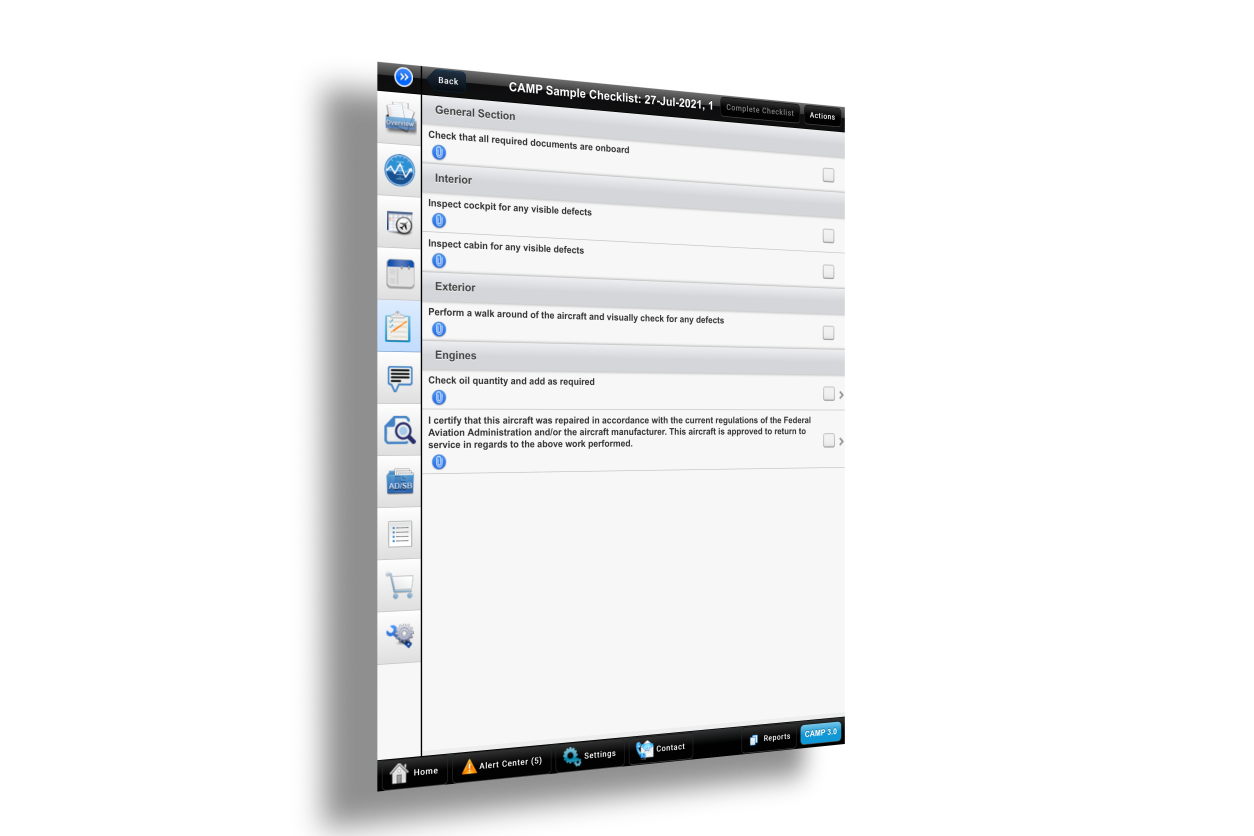This screenshot has width=1254, height=836.
Task: Open the speech-bubble discrepancies sidebar icon
Action: tap(399, 378)
